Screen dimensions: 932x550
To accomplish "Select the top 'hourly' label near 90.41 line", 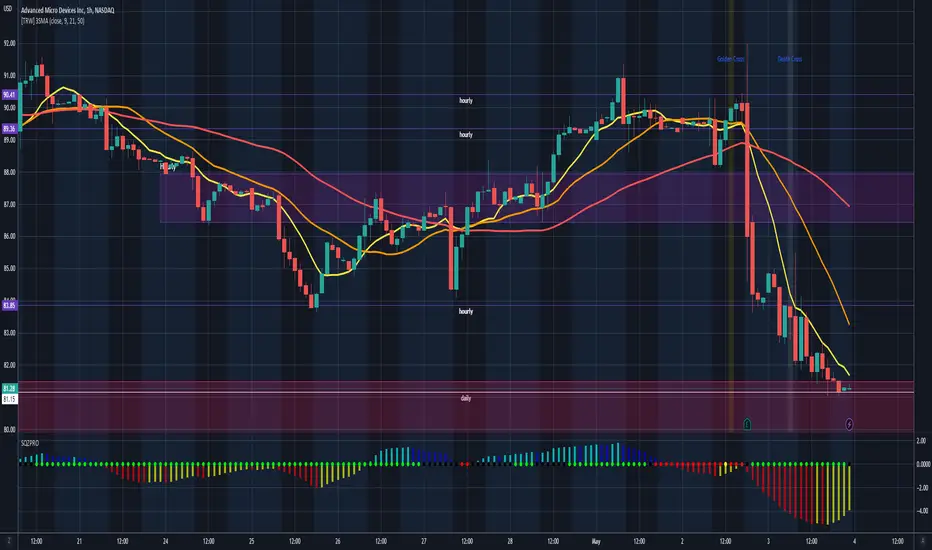I will pos(466,100).
